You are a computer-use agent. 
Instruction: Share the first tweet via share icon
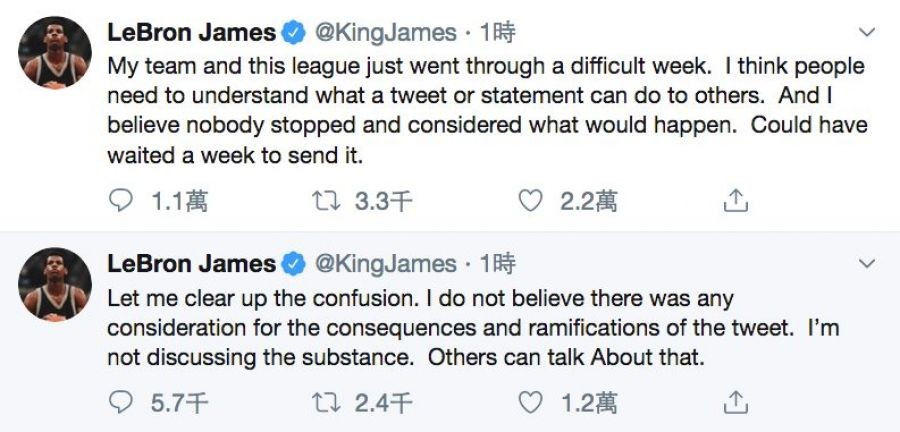click(735, 202)
